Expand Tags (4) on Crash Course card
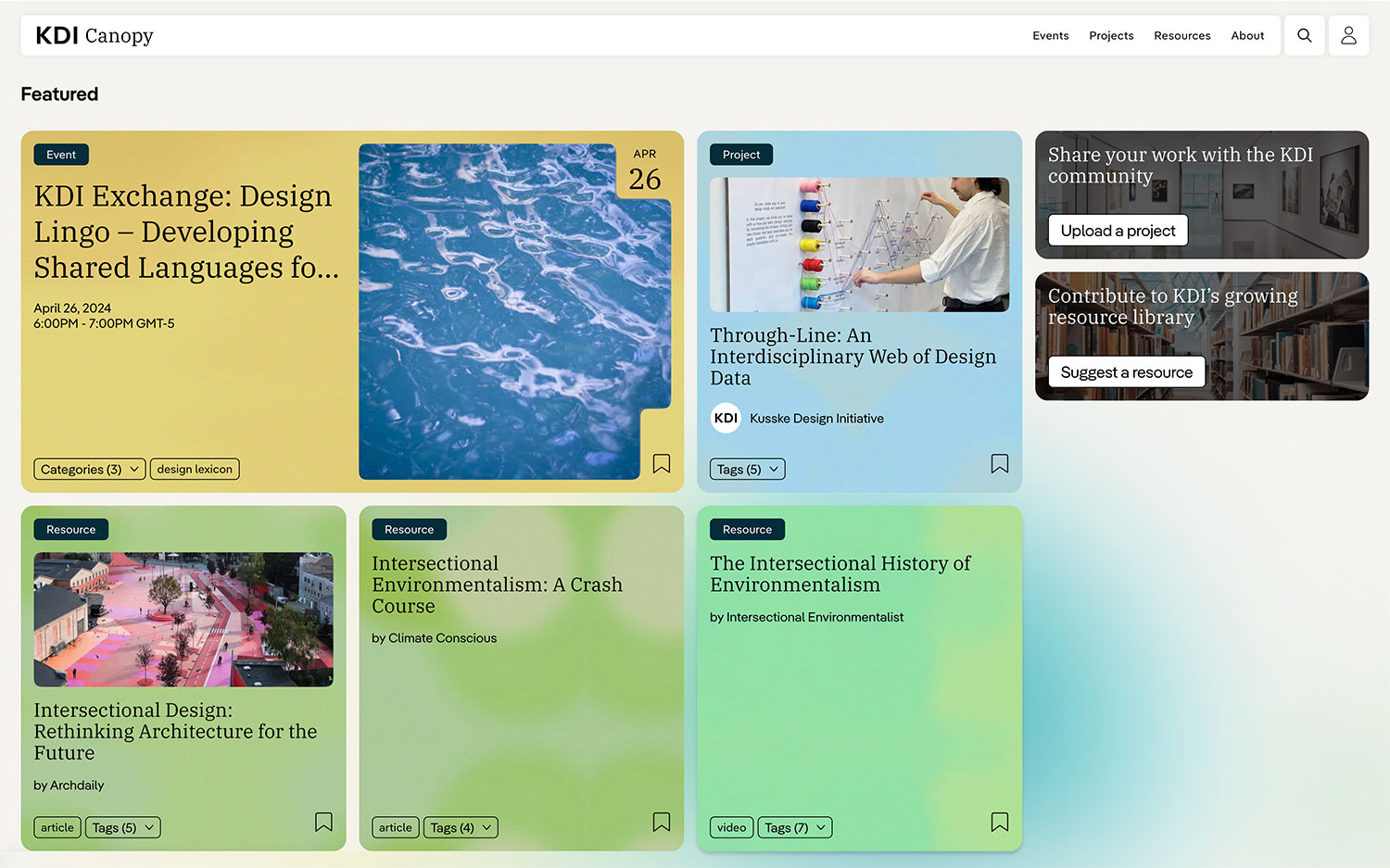The height and width of the screenshot is (868, 1390). coord(461,827)
